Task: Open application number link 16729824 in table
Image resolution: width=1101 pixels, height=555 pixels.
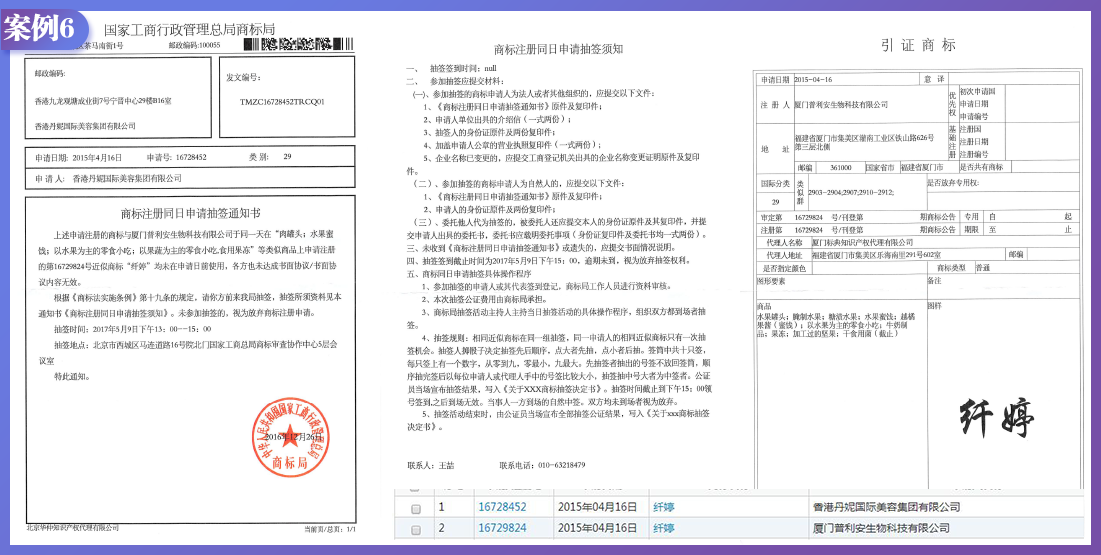Action: (502, 528)
